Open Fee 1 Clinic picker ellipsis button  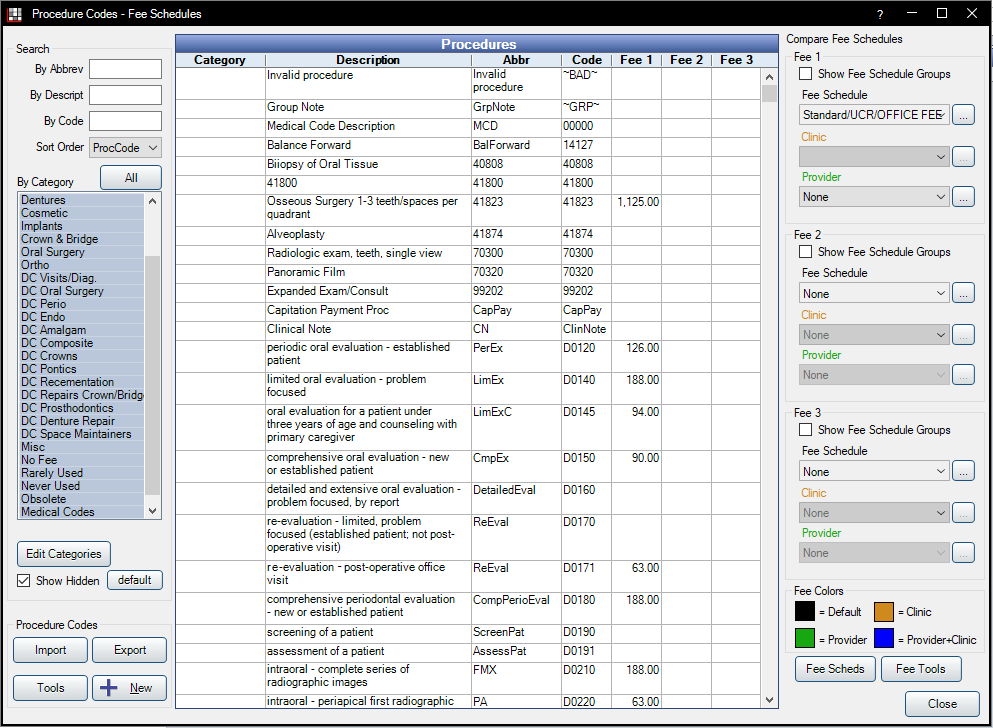coord(963,156)
